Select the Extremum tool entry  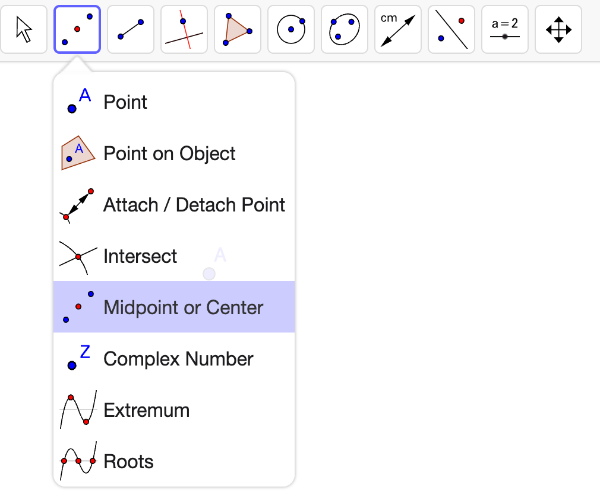[174, 410]
